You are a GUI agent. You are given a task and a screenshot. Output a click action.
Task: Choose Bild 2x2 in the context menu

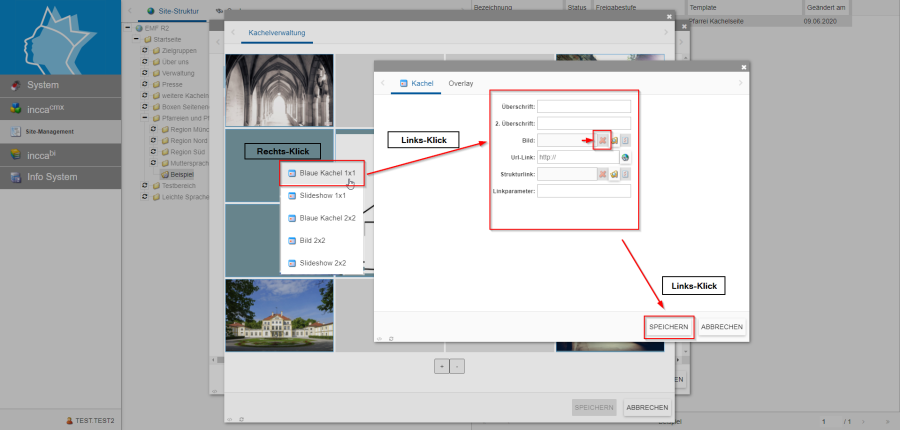[x=315, y=240]
